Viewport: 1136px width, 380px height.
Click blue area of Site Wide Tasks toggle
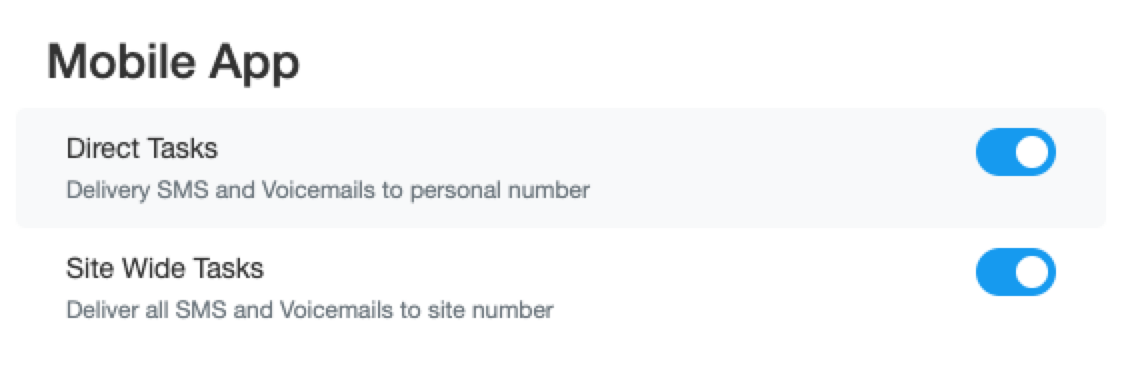pos(995,272)
